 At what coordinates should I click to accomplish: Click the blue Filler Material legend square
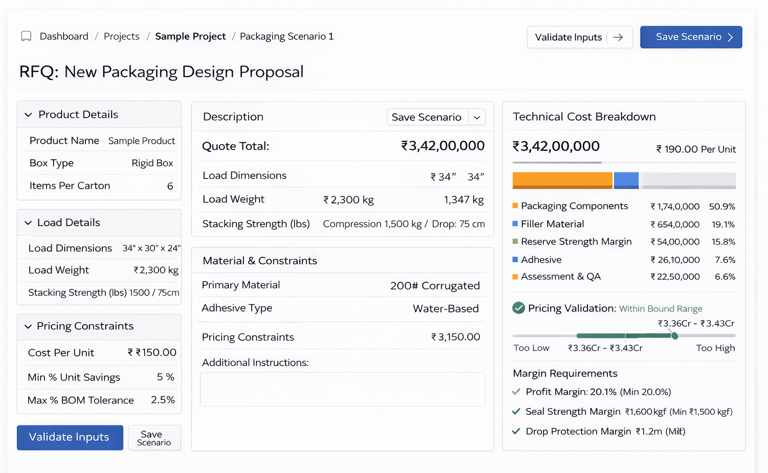coord(515,224)
